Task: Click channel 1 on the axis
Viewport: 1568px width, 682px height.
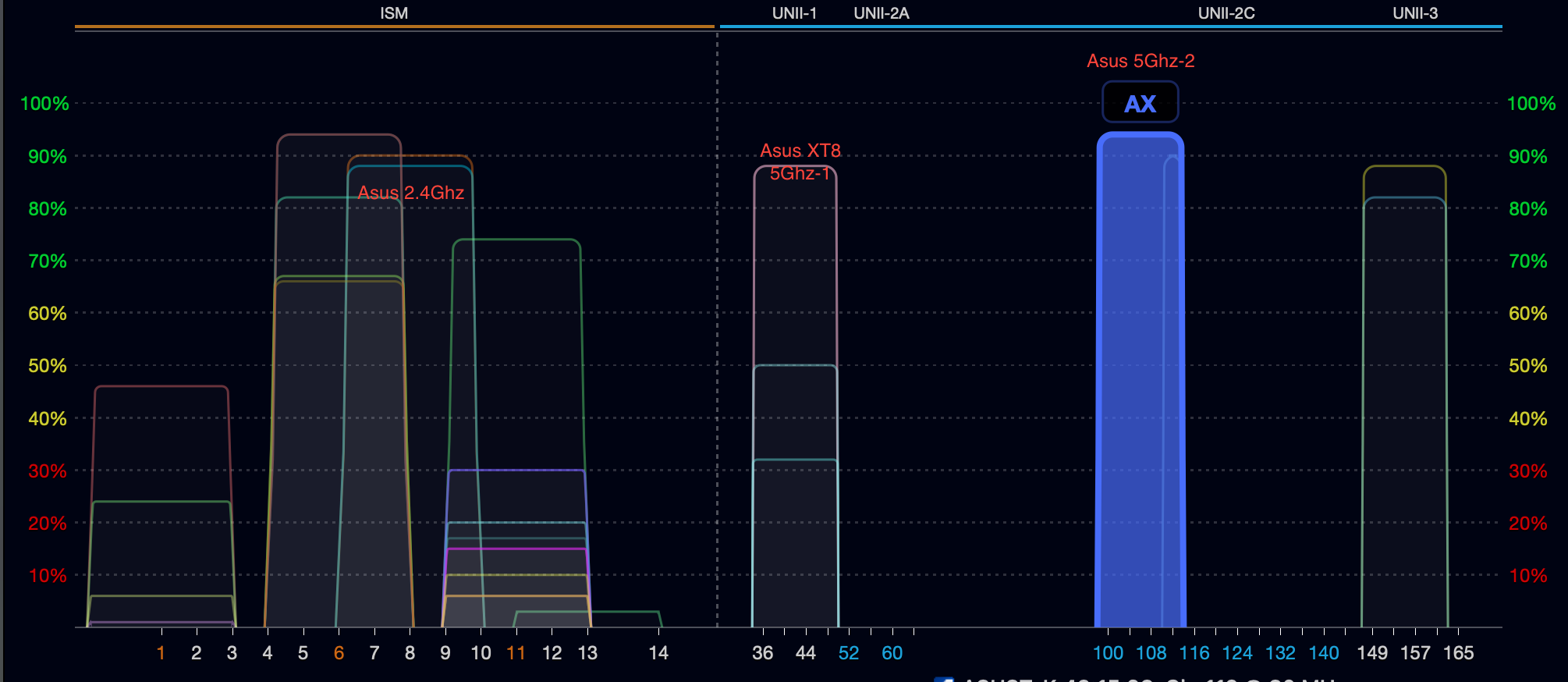Action: tap(161, 653)
